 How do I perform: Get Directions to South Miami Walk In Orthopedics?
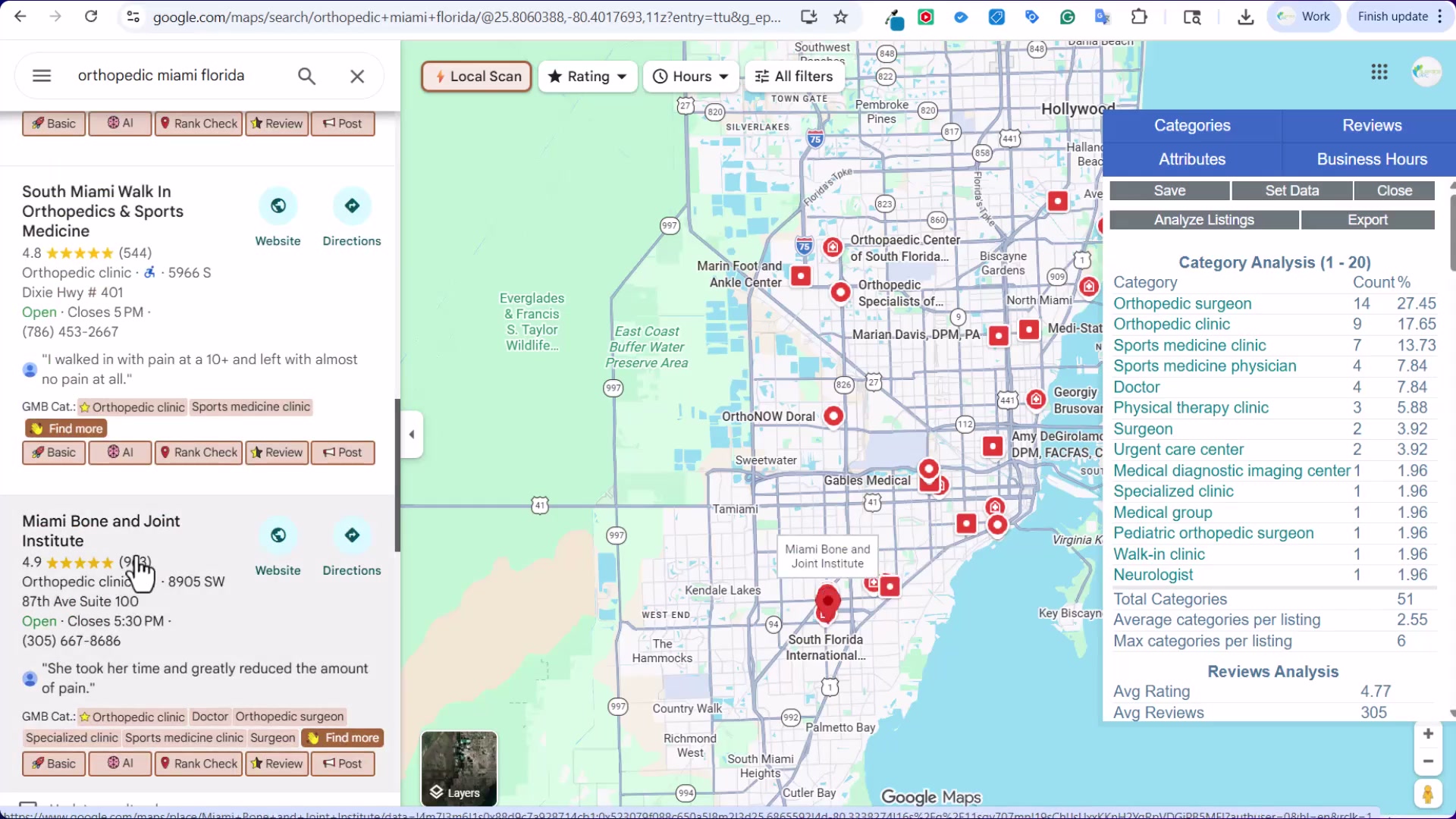[x=352, y=218]
